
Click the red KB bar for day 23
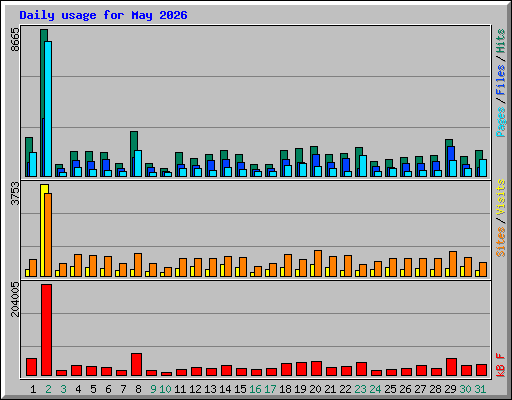361,369
